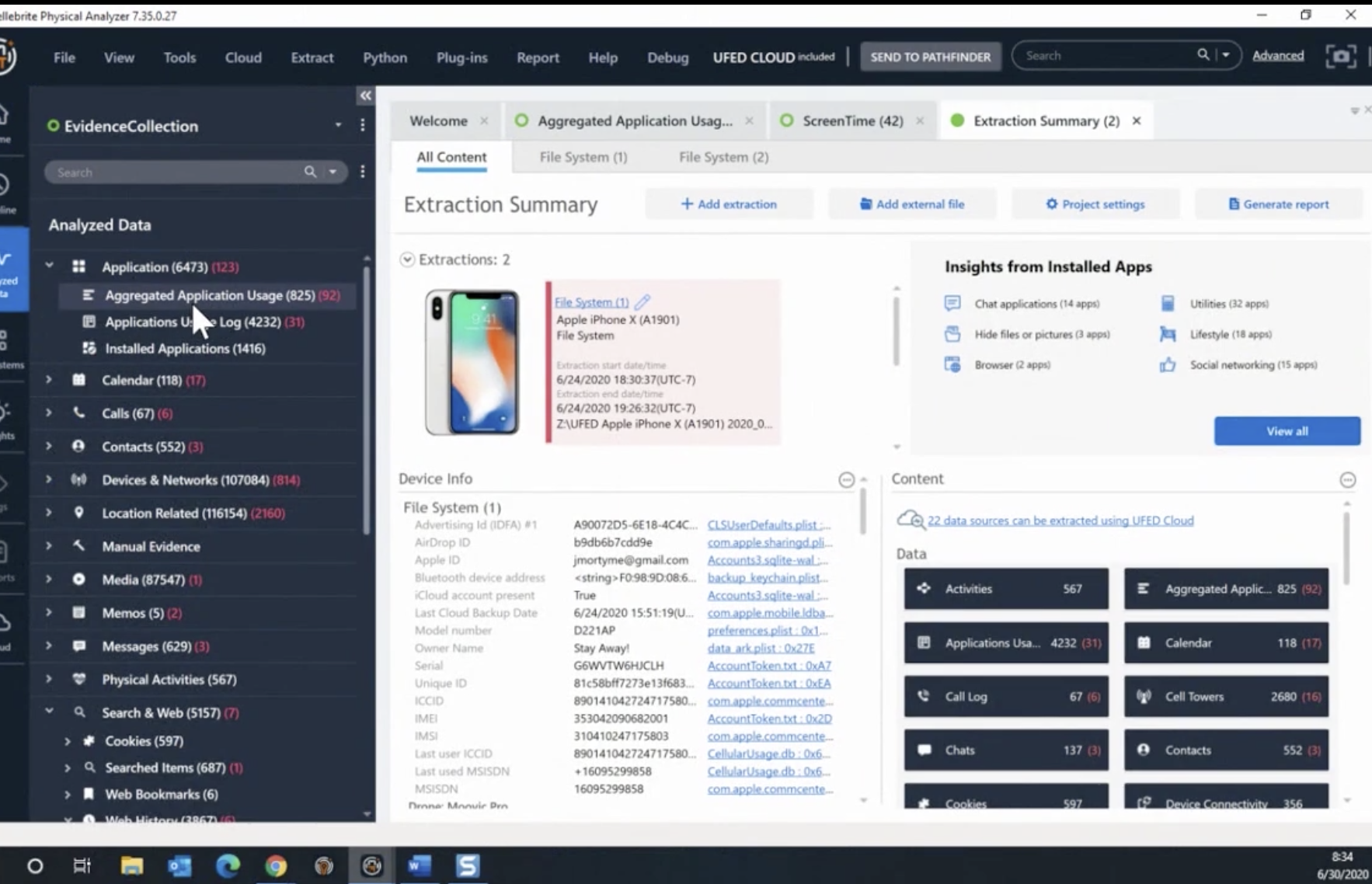
Task: Open the File menu
Action: pyautogui.click(x=64, y=57)
